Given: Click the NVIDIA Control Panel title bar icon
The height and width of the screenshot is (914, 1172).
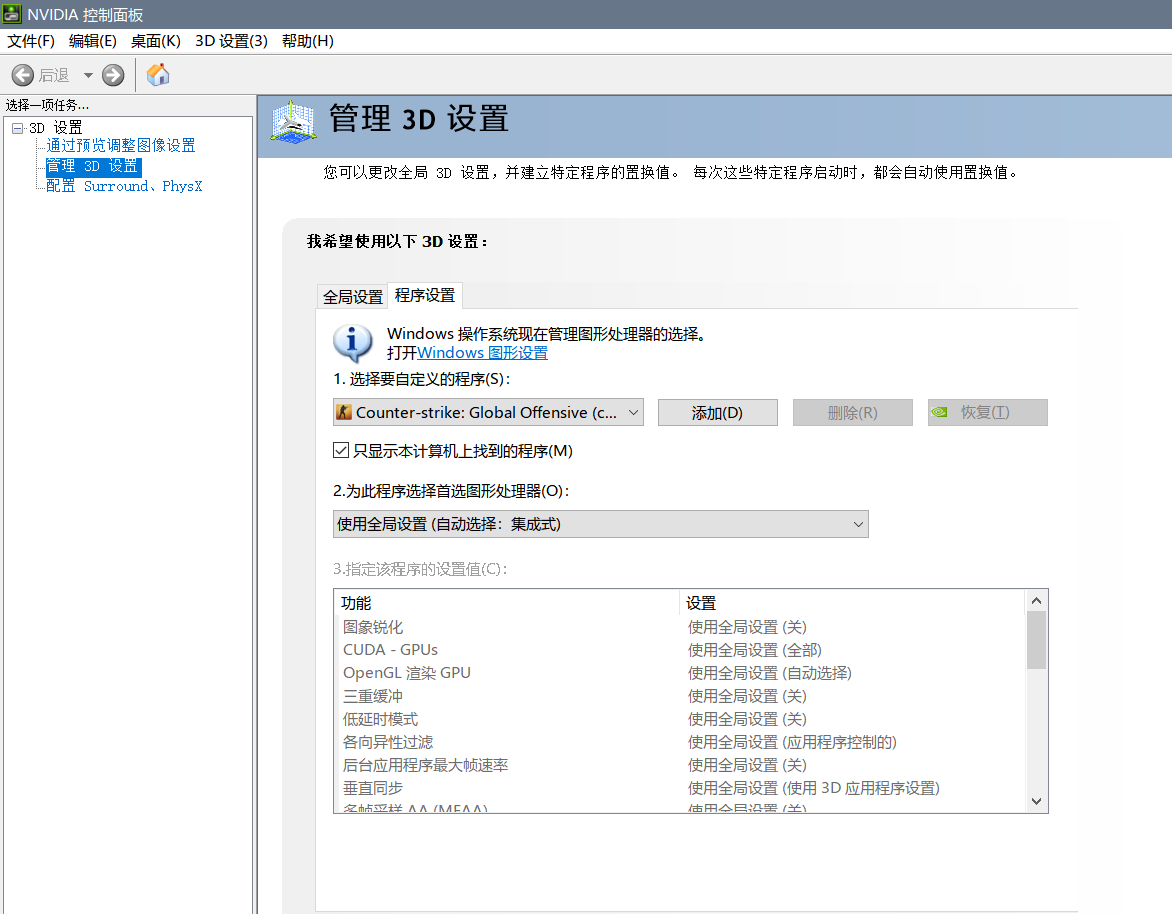Looking at the screenshot, I should coord(12,14).
